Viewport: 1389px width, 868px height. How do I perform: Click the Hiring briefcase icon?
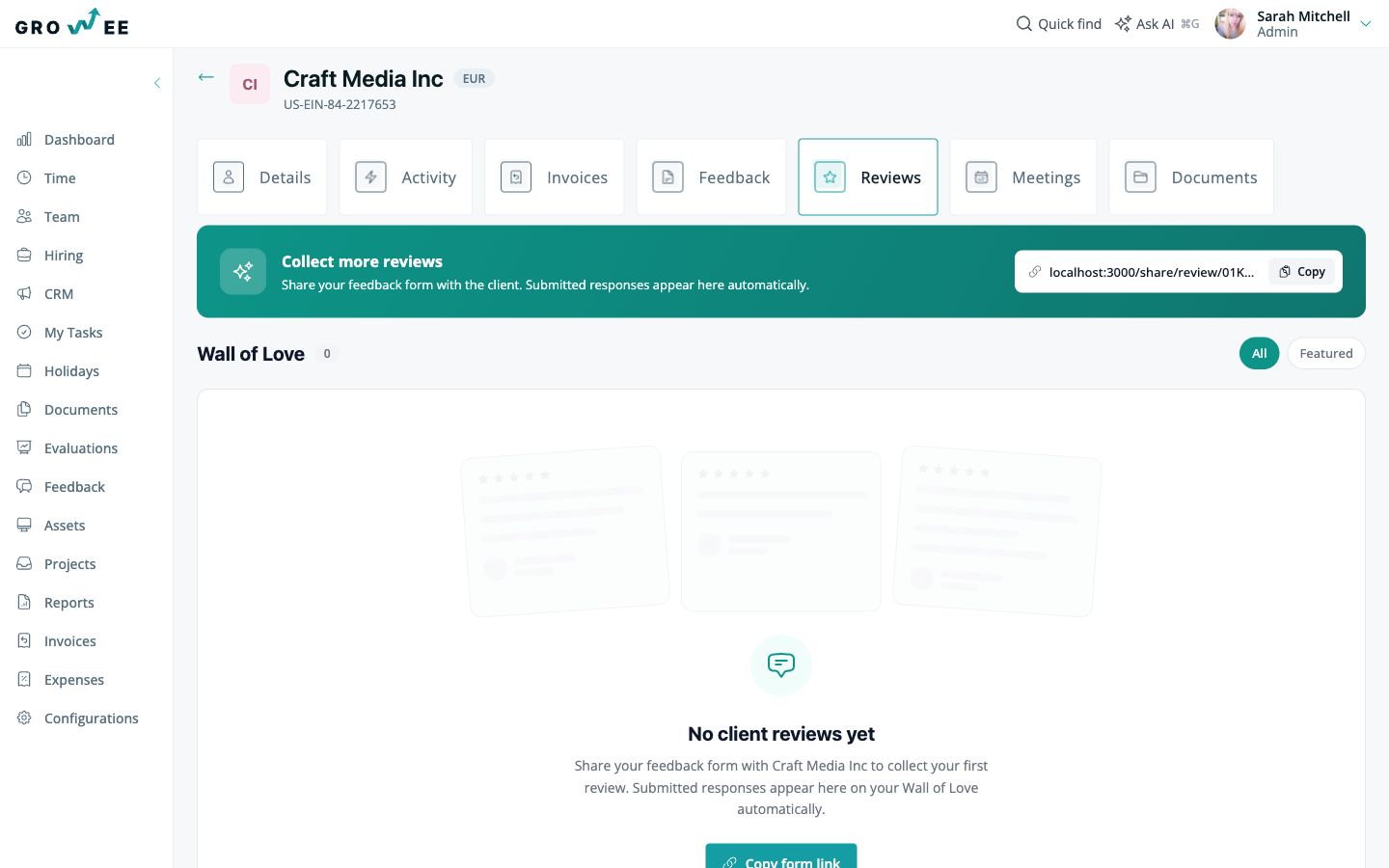pos(24,256)
